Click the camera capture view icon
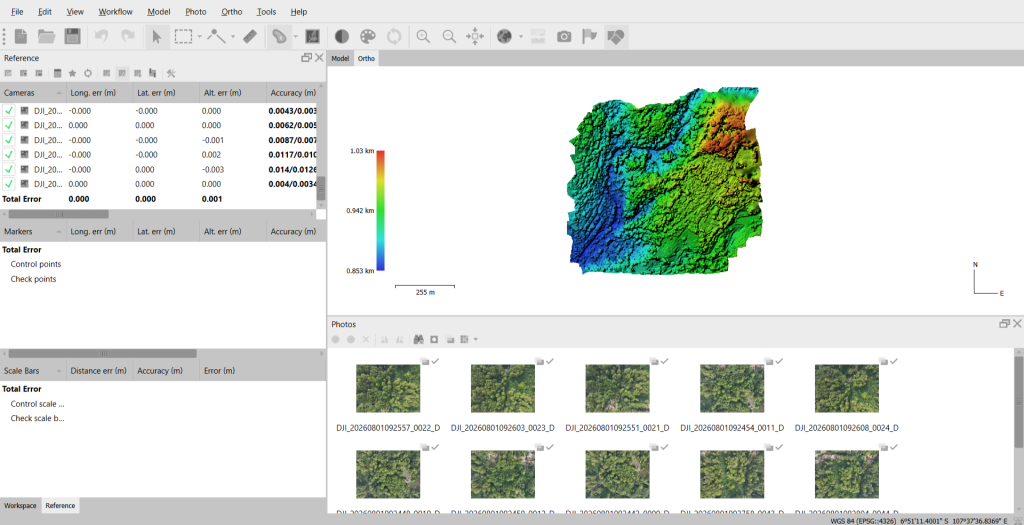The width and height of the screenshot is (1024, 525). 564,37
